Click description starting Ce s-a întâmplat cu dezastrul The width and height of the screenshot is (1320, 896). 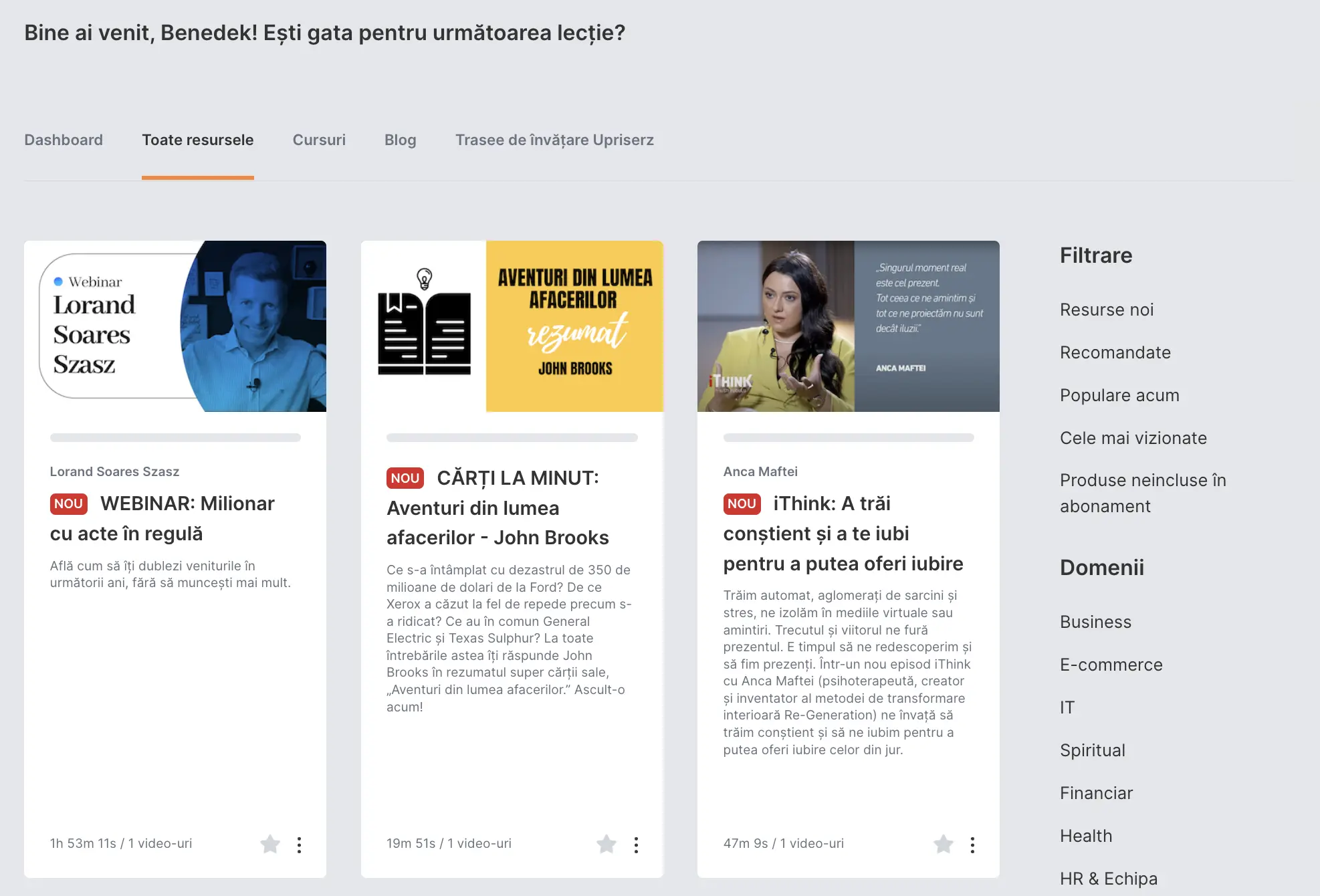(509, 638)
